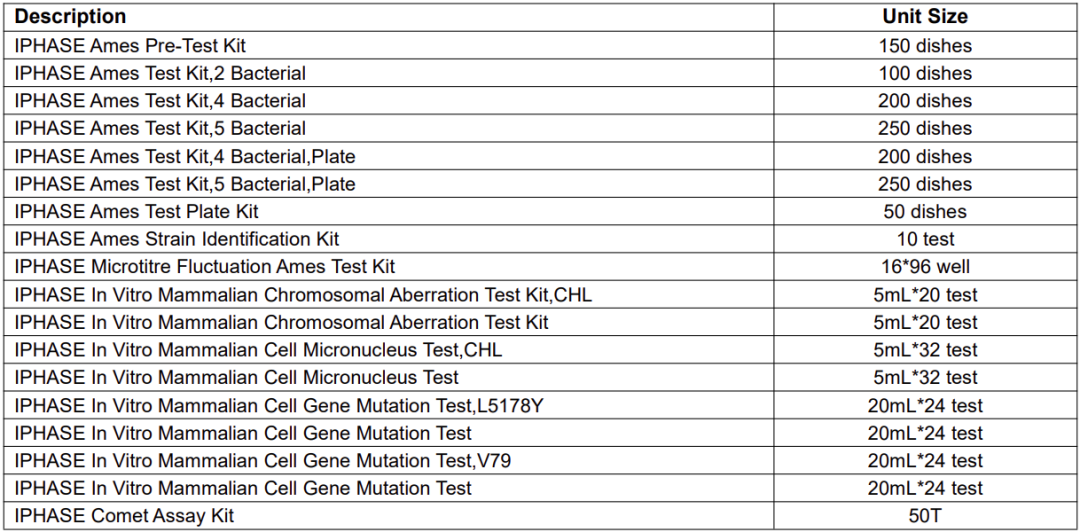Click the 16*96 well cell
This screenshot has height=532, width=1080.
(x=925, y=267)
